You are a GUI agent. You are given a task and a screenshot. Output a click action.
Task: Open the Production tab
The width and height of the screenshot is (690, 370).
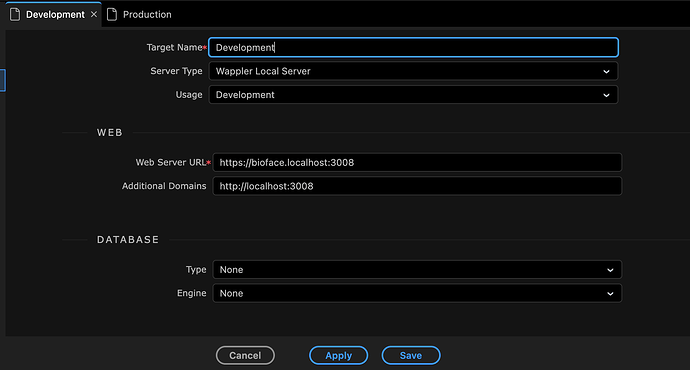point(139,15)
